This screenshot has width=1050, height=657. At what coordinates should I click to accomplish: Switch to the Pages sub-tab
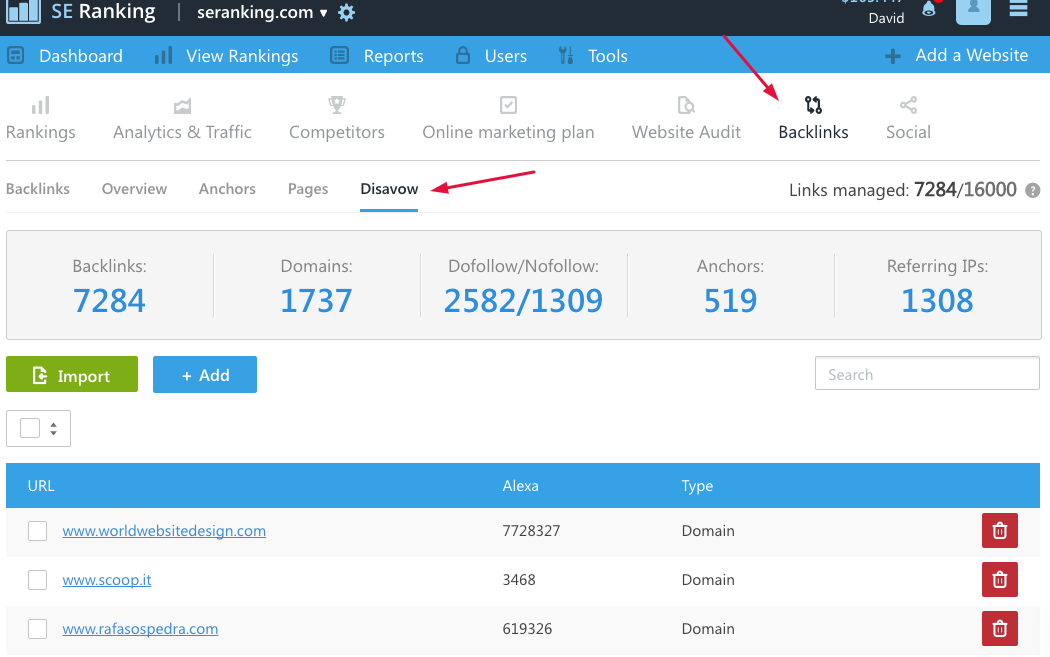click(x=308, y=189)
